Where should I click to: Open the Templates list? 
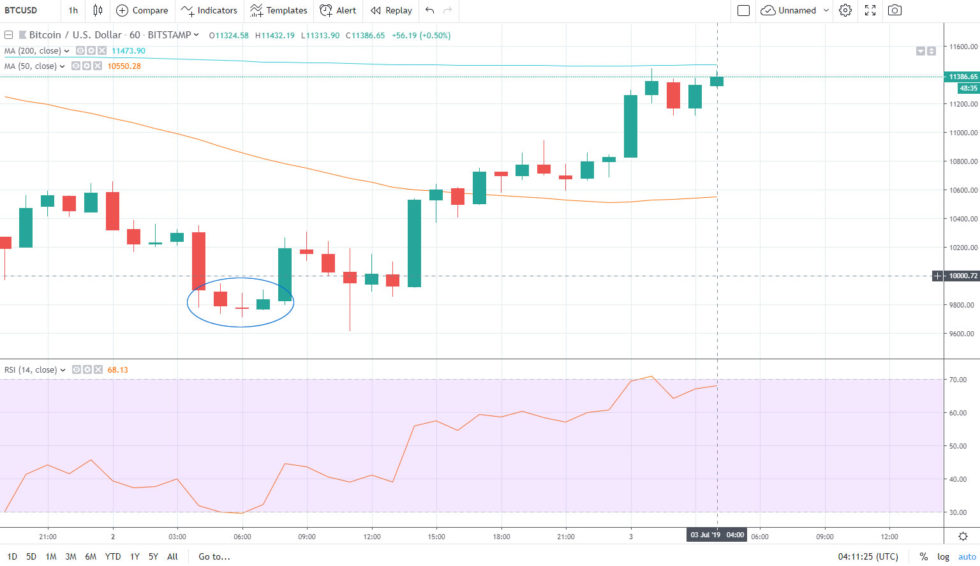(x=279, y=10)
